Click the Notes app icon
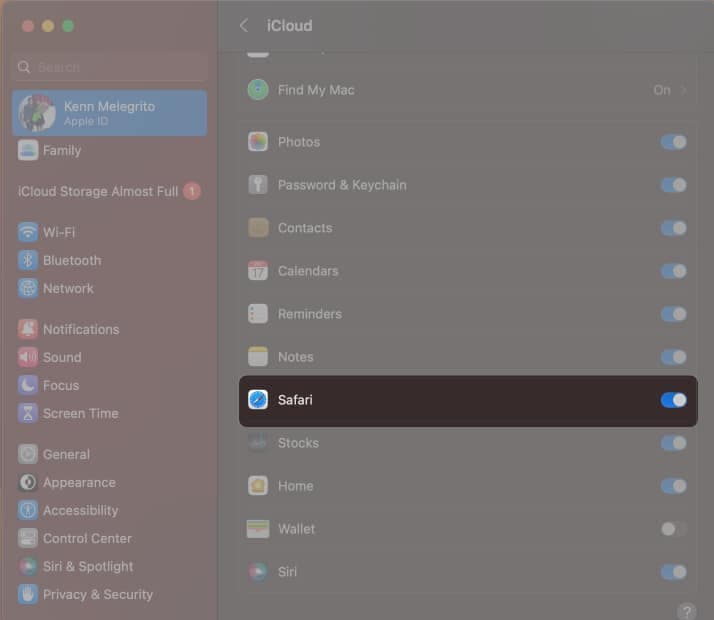714x620 pixels. tap(258, 357)
